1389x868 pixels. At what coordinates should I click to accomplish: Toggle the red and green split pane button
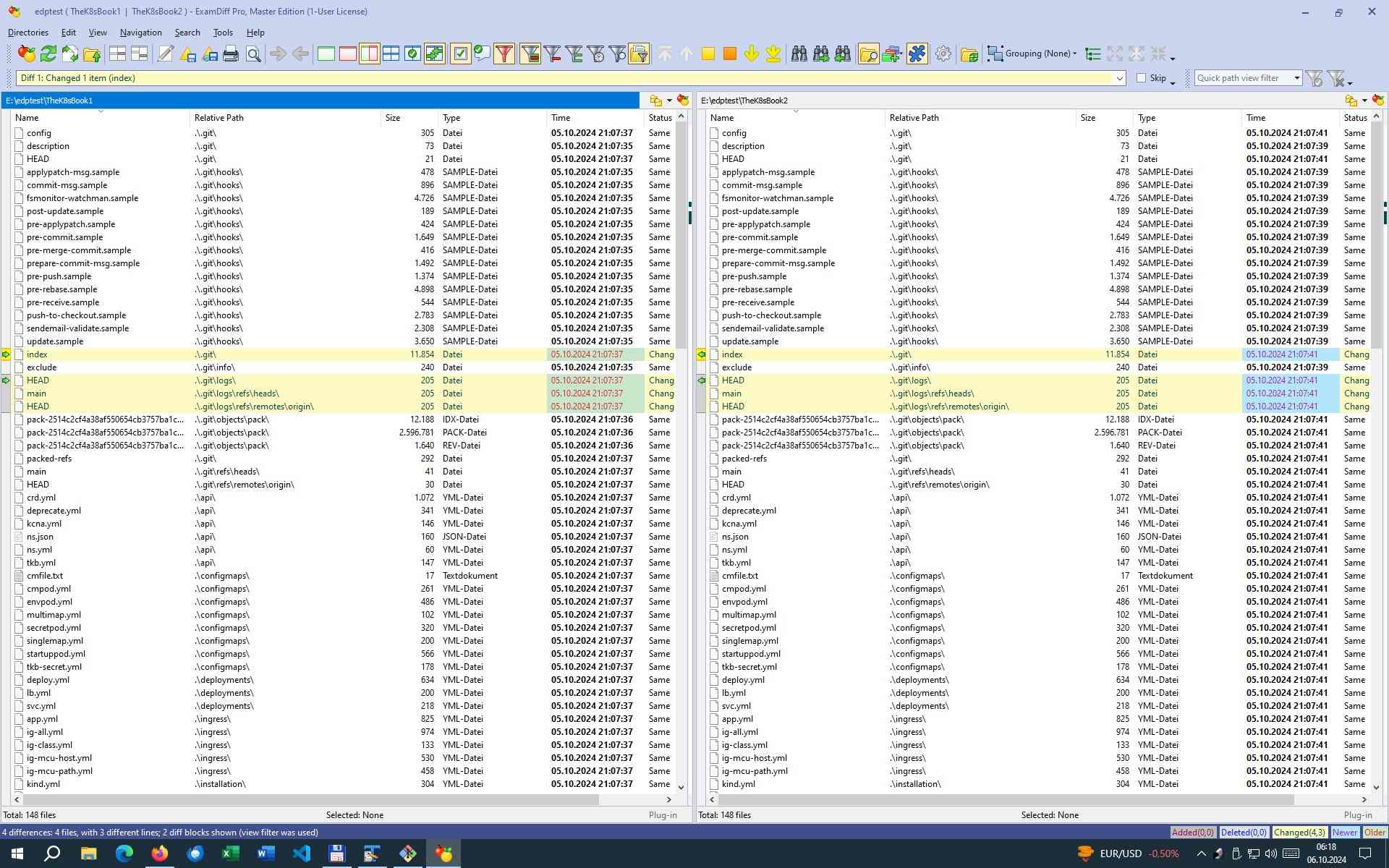pos(369,54)
